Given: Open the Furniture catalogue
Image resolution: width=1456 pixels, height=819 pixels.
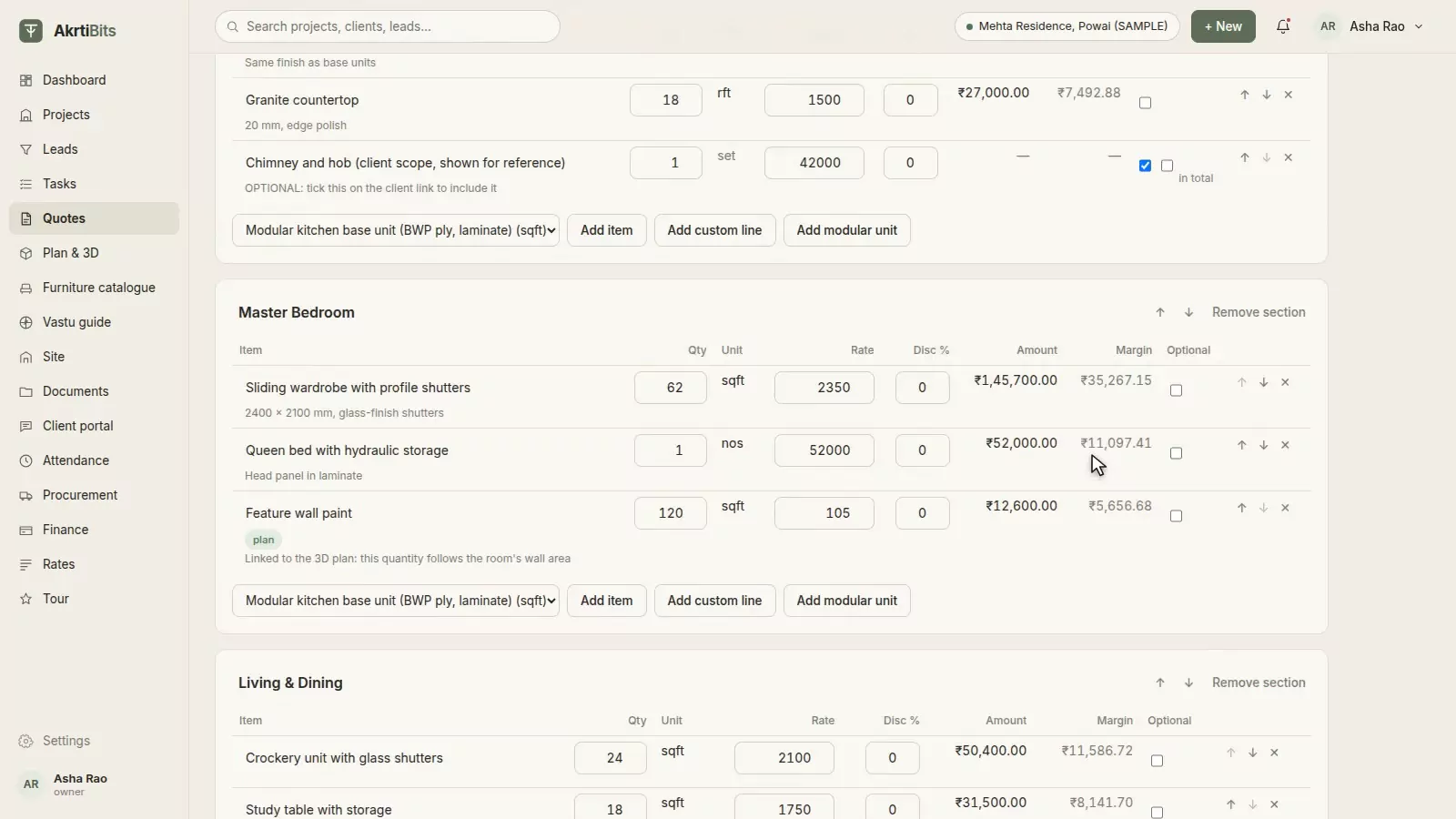Looking at the screenshot, I should (x=94, y=288).
